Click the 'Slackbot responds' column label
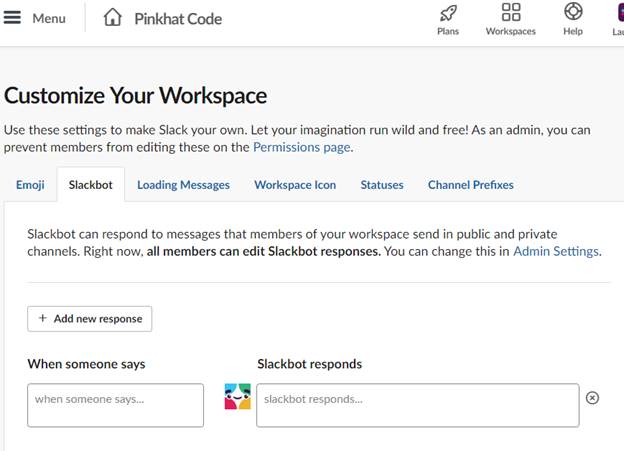 pos(310,364)
